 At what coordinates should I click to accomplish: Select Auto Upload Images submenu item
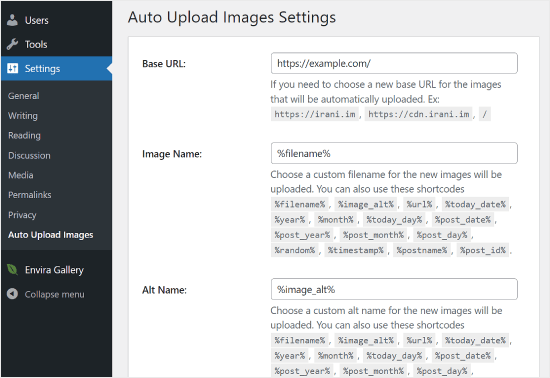pyautogui.click(x=51, y=235)
